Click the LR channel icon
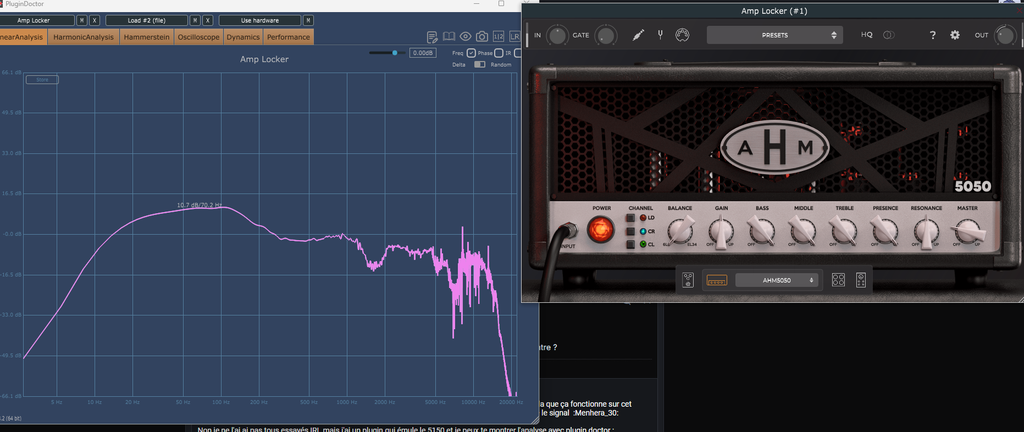 point(515,37)
